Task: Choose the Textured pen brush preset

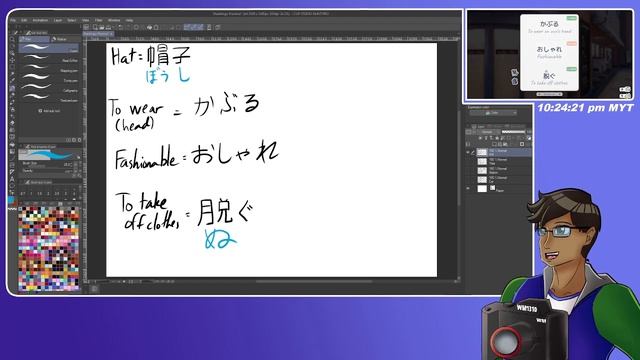Action: pos(49,99)
